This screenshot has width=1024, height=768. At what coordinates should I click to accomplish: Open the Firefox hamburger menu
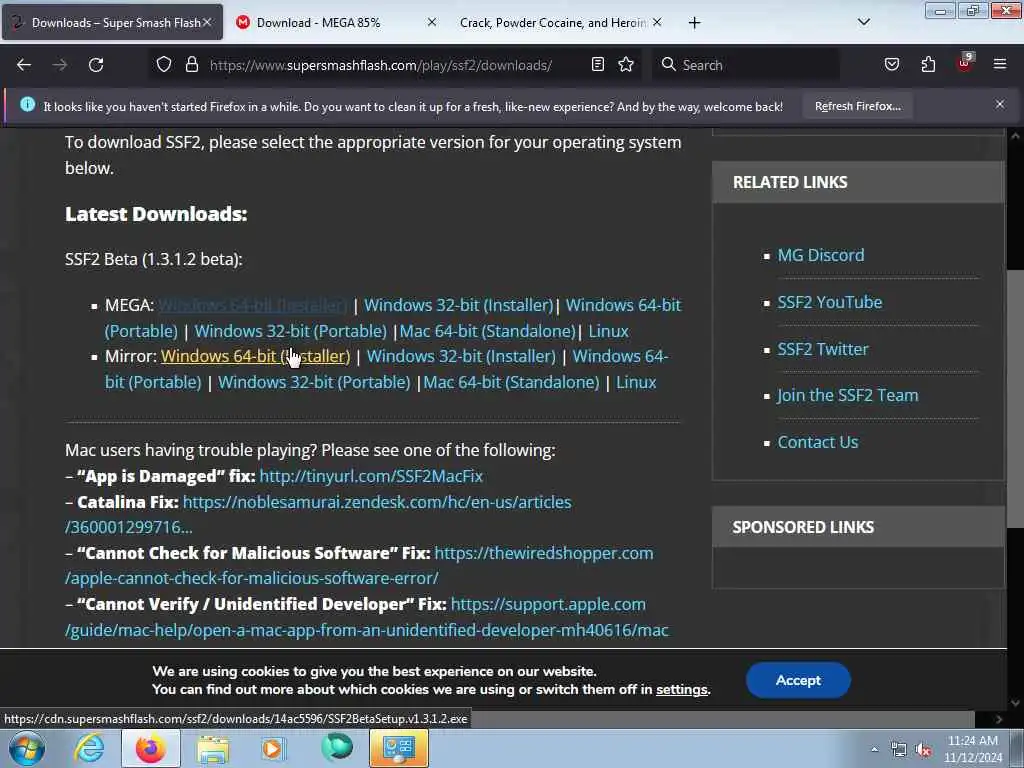tap(999, 65)
